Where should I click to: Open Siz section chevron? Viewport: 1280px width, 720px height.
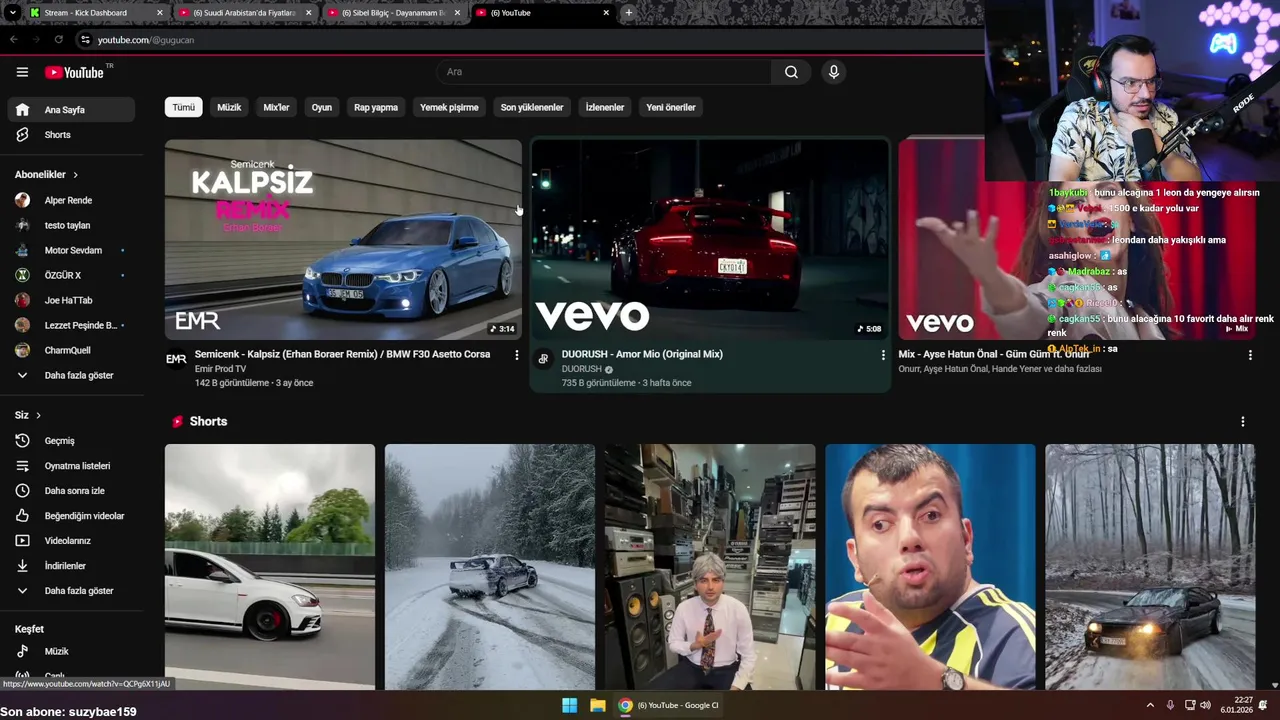tap(38, 415)
